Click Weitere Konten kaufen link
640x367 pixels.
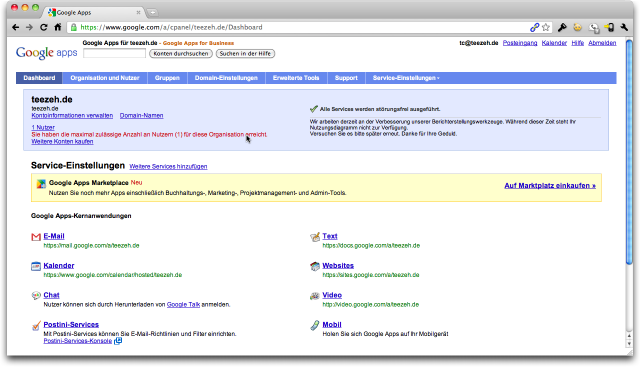pyautogui.click(x=62, y=141)
